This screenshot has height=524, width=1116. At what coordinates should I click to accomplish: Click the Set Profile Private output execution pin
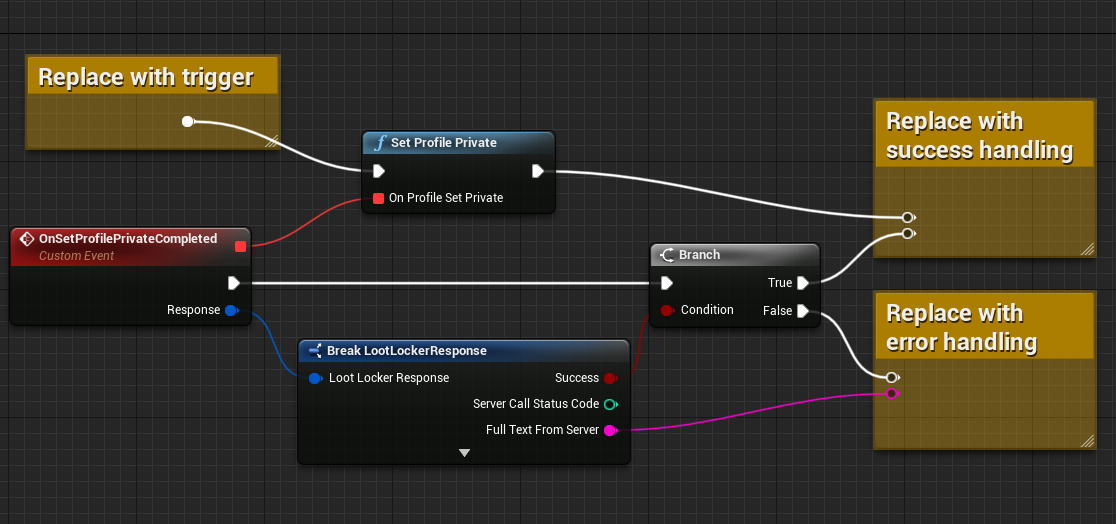click(x=537, y=171)
